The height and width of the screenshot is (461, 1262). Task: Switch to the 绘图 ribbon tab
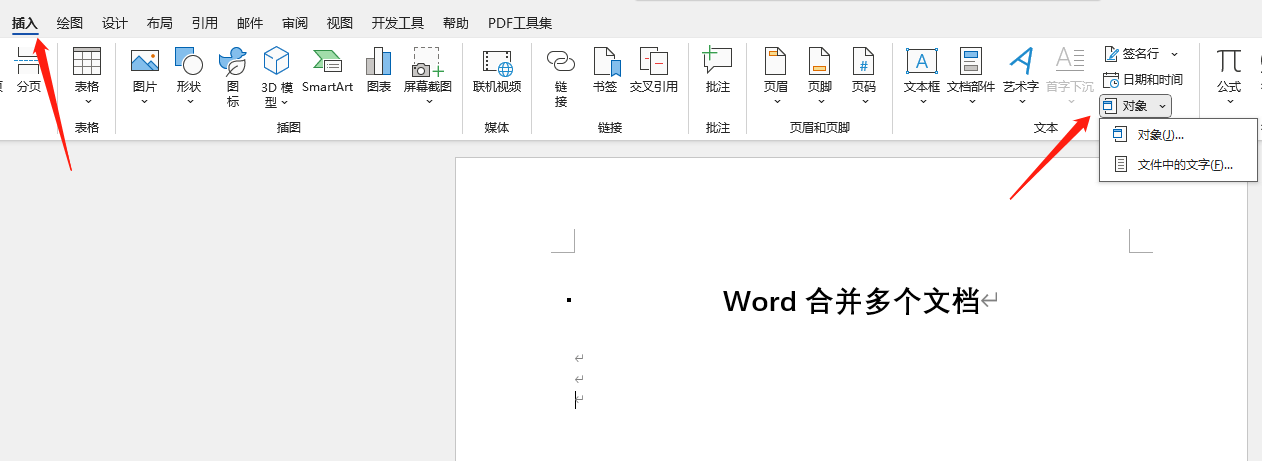70,22
